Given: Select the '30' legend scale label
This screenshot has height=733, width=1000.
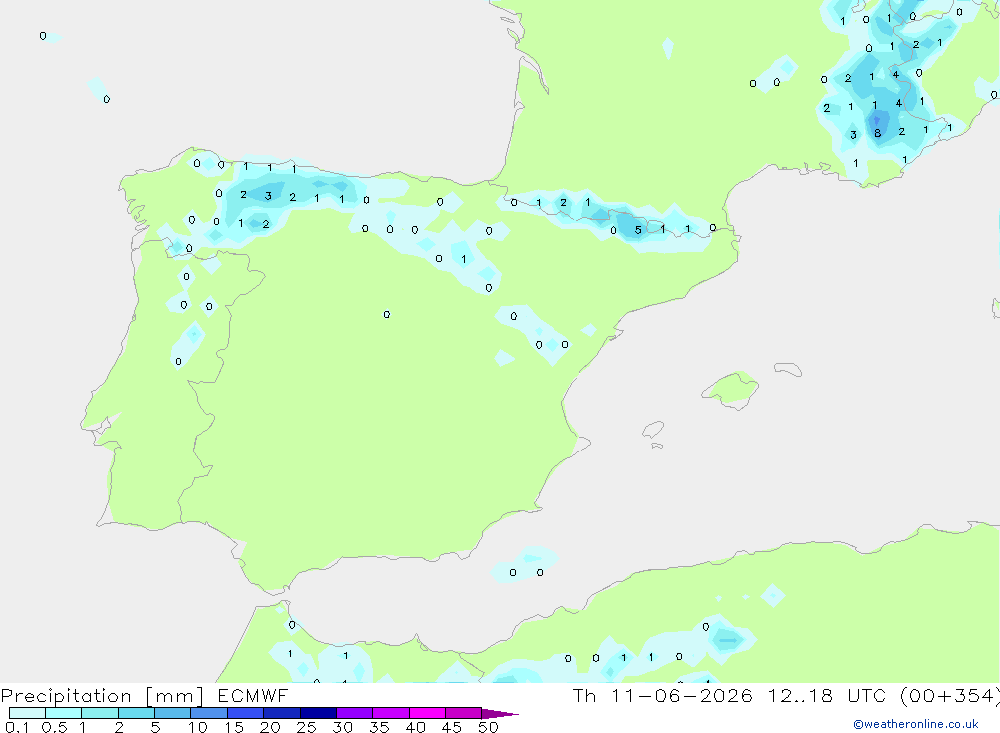Looking at the screenshot, I should [343, 727].
